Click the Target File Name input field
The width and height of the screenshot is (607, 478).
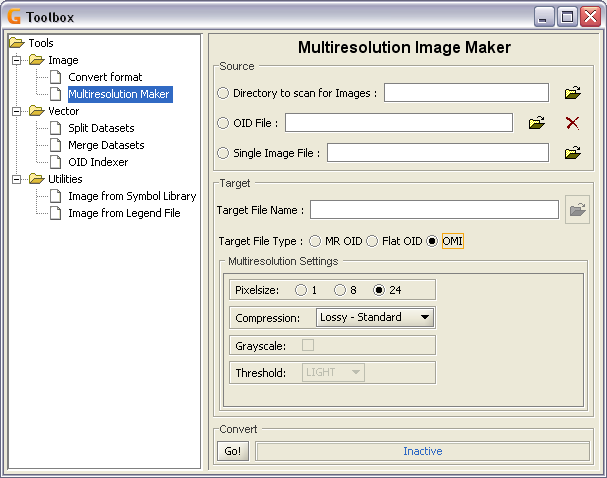click(x=434, y=209)
